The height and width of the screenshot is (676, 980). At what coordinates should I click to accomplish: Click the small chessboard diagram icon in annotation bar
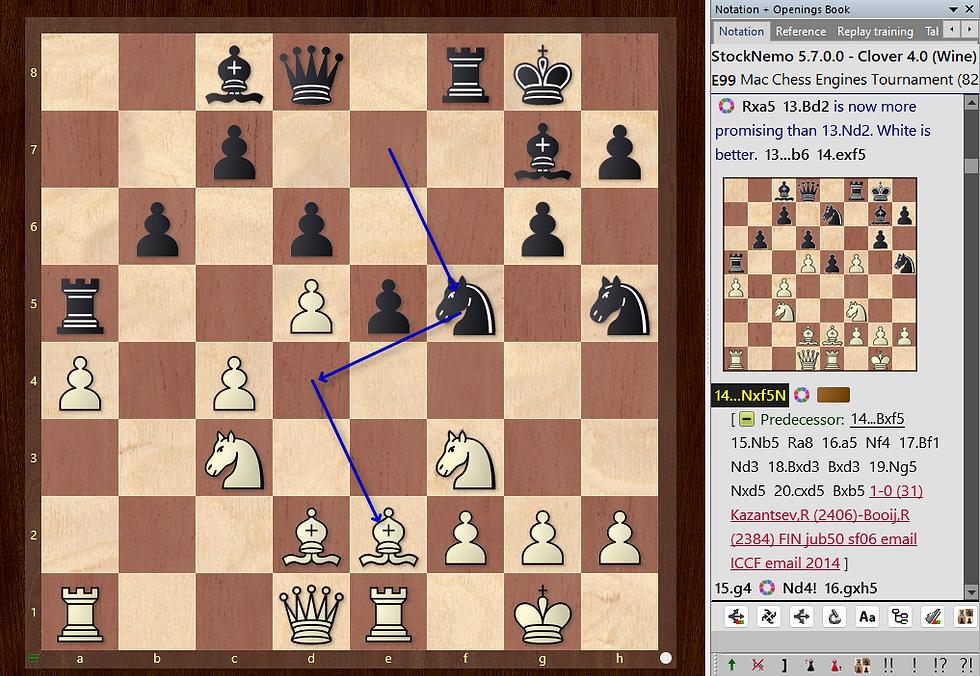coord(862,665)
